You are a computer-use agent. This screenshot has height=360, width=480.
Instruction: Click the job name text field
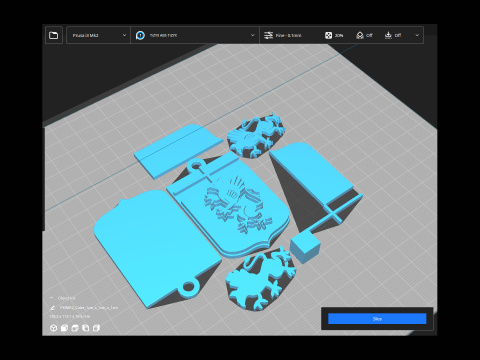point(89,308)
